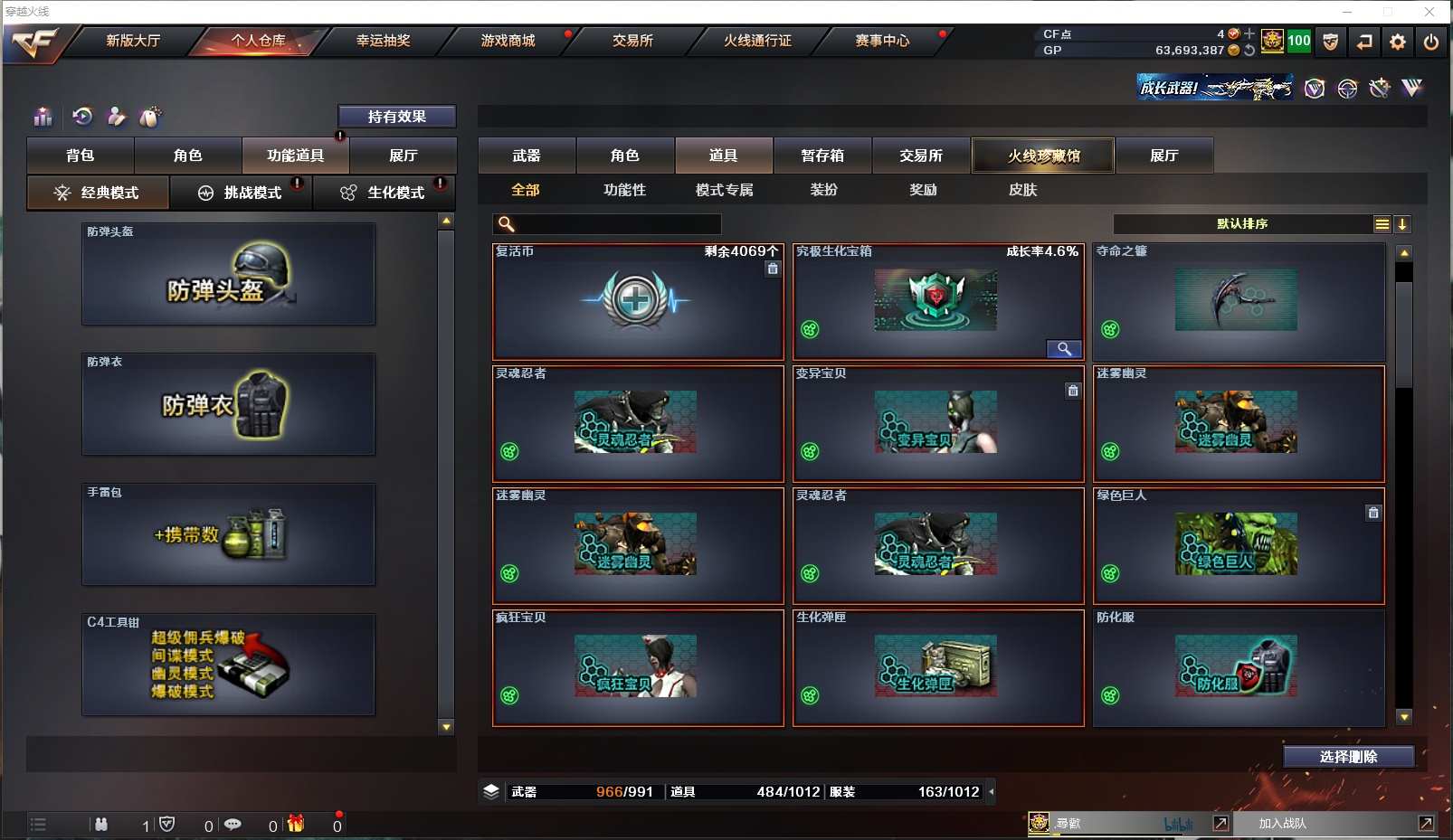This screenshot has width=1453, height=840.
Task: Add CF points with plus icon
Action: (1249, 33)
